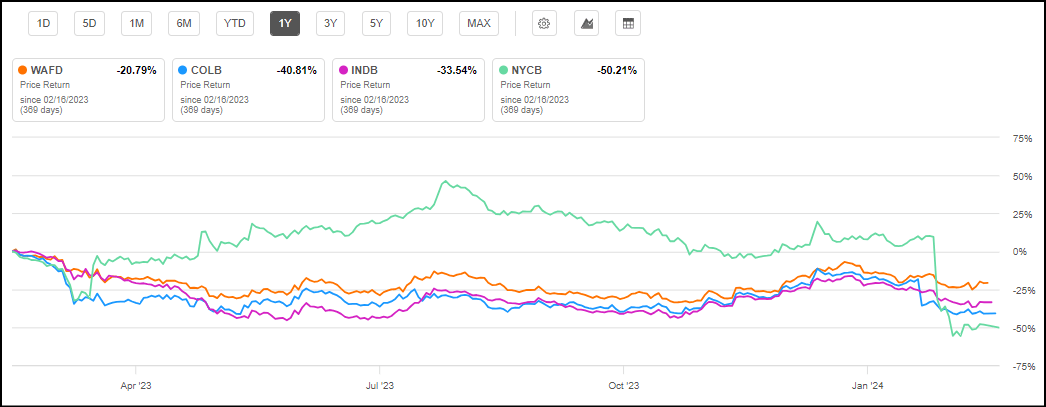Toggle the NYCB price return card
The image size is (1046, 407).
(x=568, y=90)
